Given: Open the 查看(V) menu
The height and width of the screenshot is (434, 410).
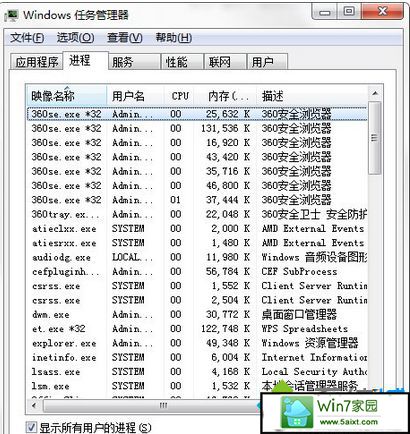Looking at the screenshot, I should point(125,37).
